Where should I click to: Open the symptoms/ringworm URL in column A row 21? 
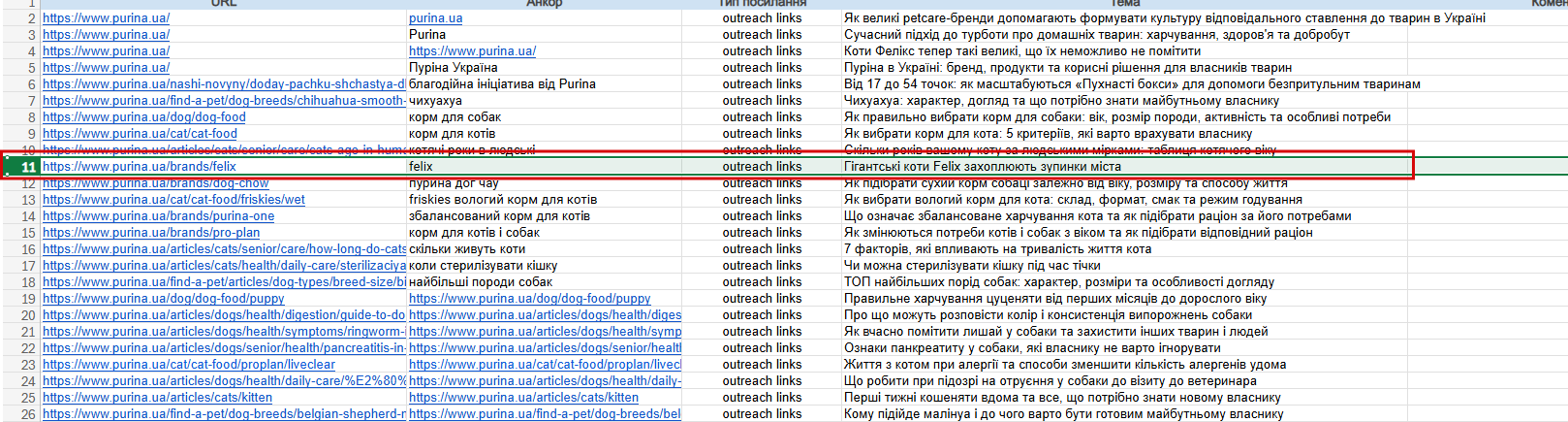[x=224, y=332]
